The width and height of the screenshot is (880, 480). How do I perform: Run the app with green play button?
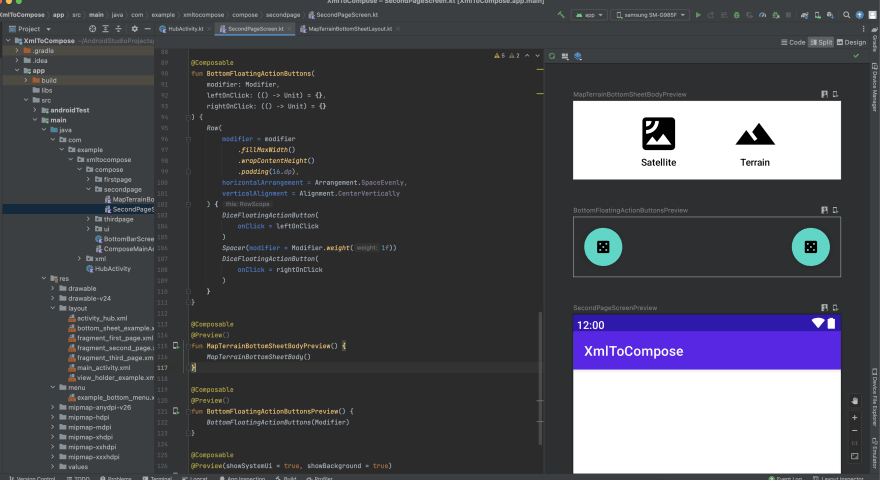point(698,15)
